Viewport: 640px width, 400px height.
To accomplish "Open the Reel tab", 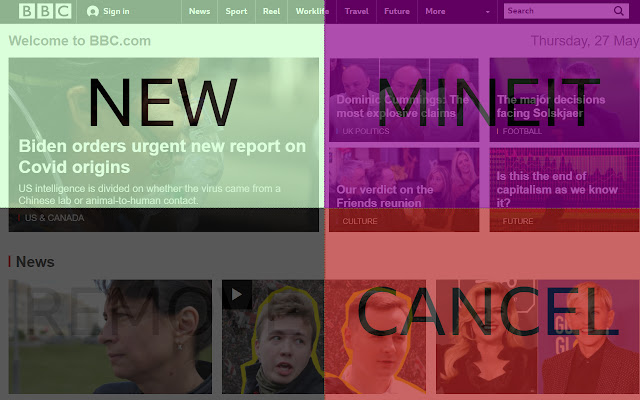I will 271,11.
